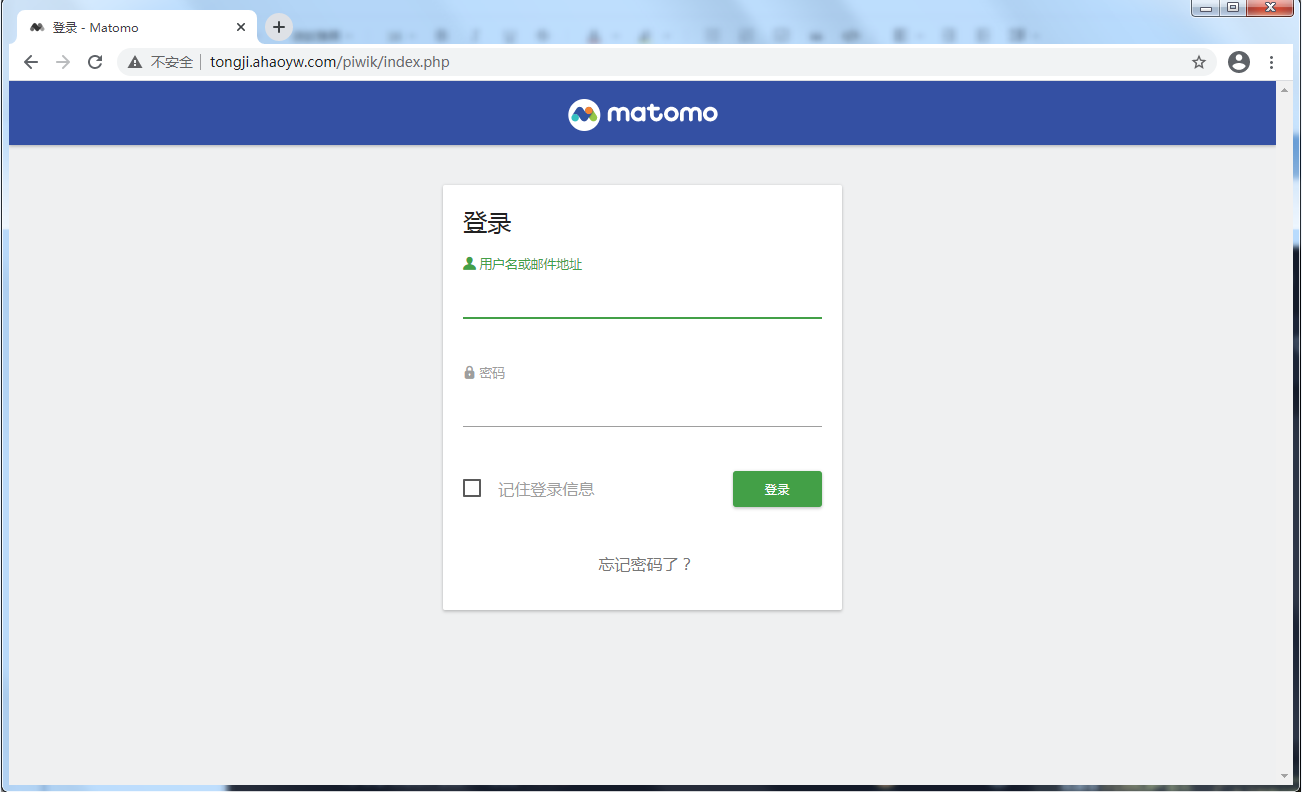
Task: Focus the 用户名或邮件地址 input field
Action: click(642, 301)
